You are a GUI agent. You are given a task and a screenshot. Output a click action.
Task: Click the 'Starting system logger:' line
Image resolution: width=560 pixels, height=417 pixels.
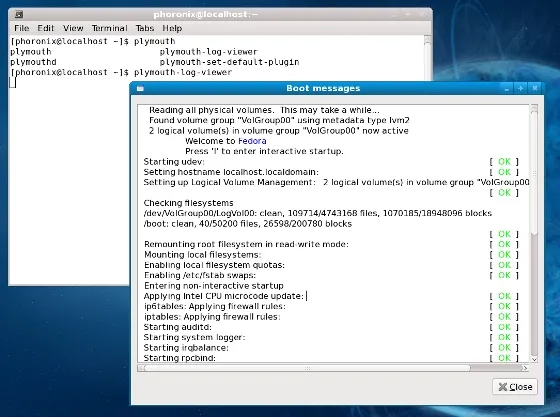point(194,337)
